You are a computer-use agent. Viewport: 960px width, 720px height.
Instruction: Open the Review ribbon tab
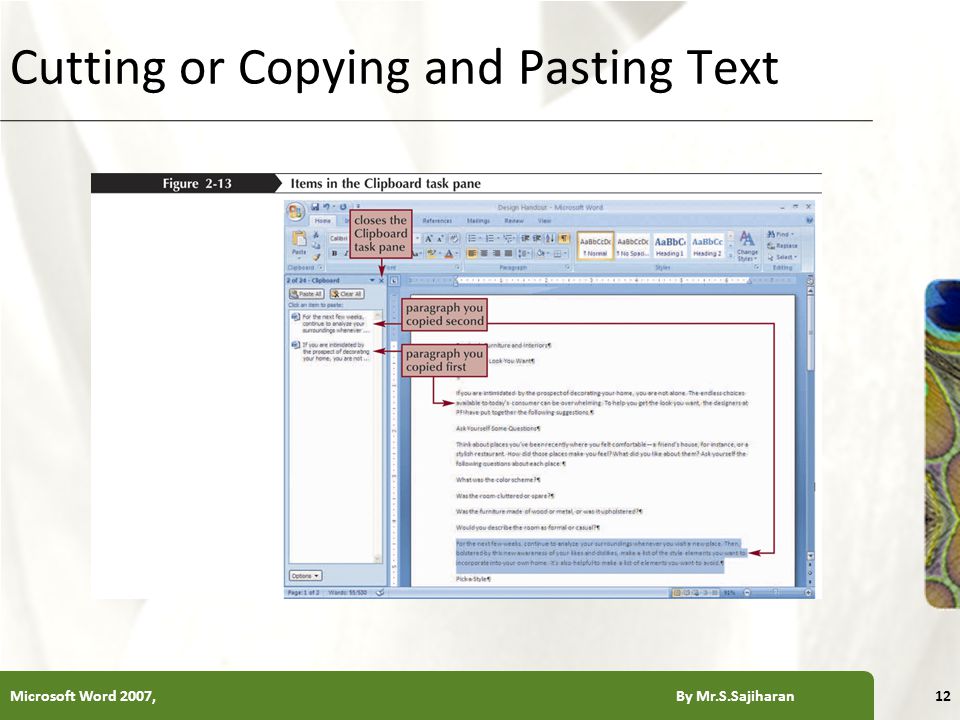coord(513,220)
